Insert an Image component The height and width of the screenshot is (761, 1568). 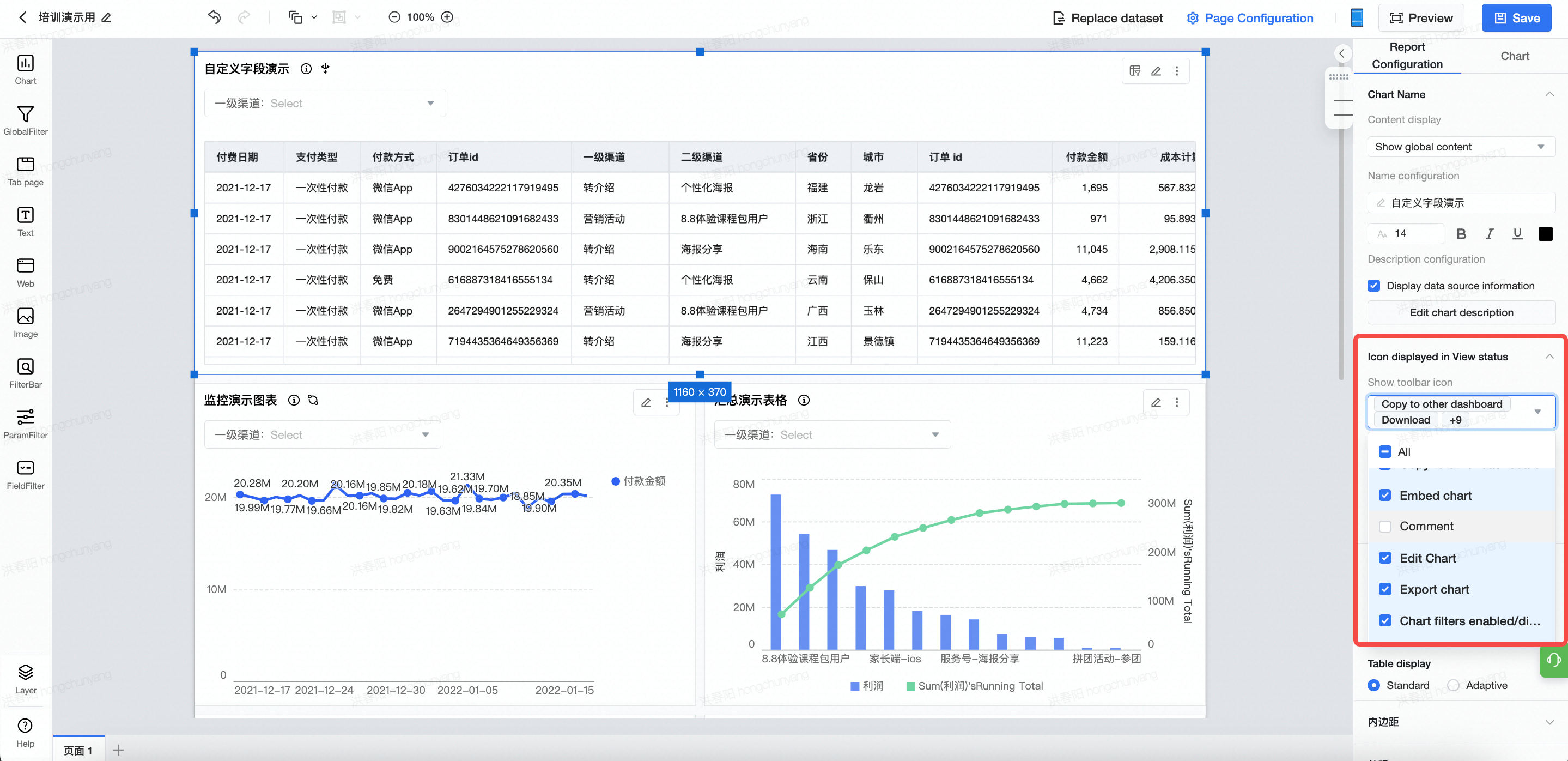25,323
